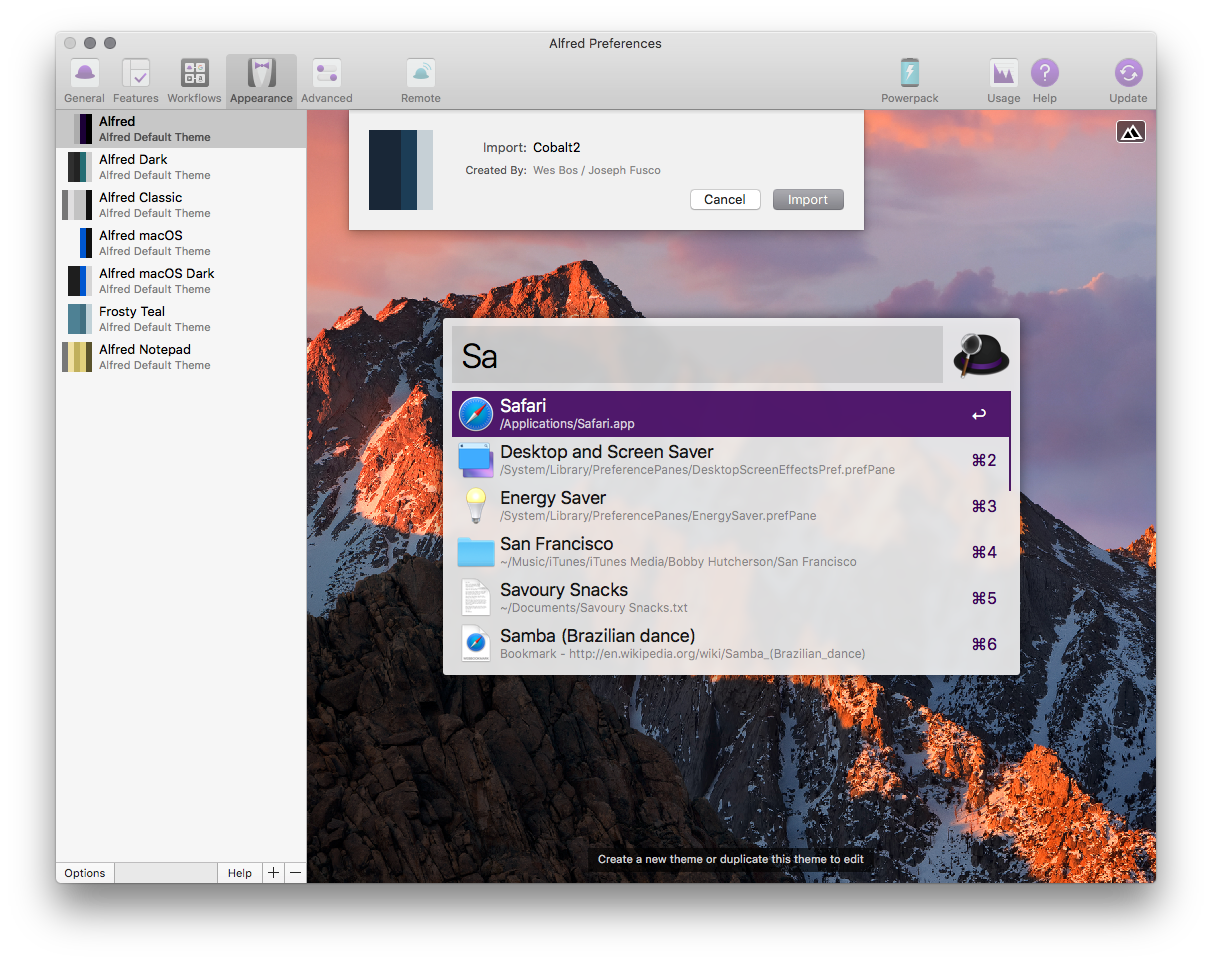Show Usage statistics

[1003, 81]
